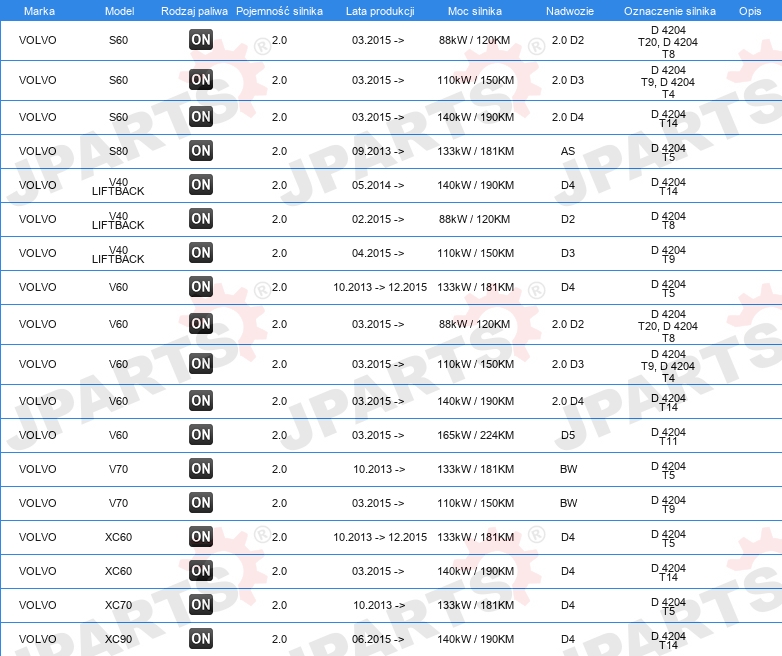Click the Oznaczenie silnika column header
This screenshot has height=656, width=782.
point(669,11)
